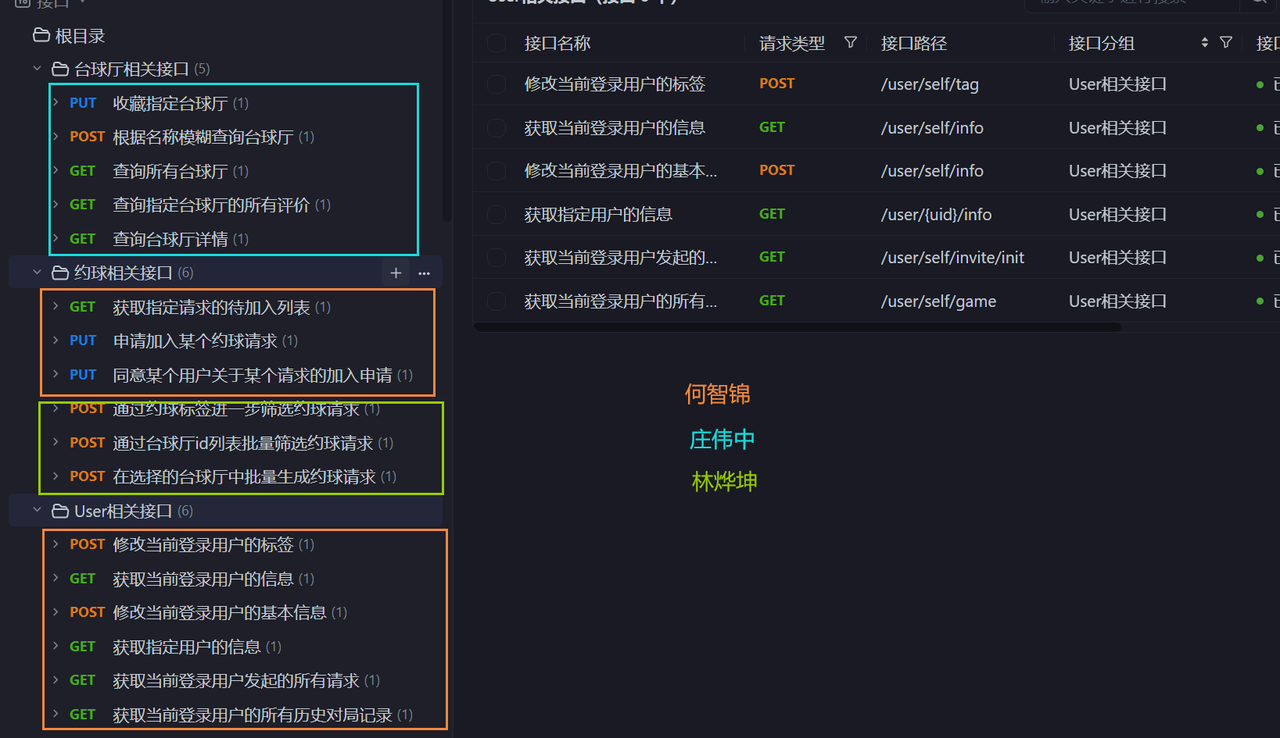
Task: Open the more options (…) on 约球相关接口
Action: click(x=424, y=273)
